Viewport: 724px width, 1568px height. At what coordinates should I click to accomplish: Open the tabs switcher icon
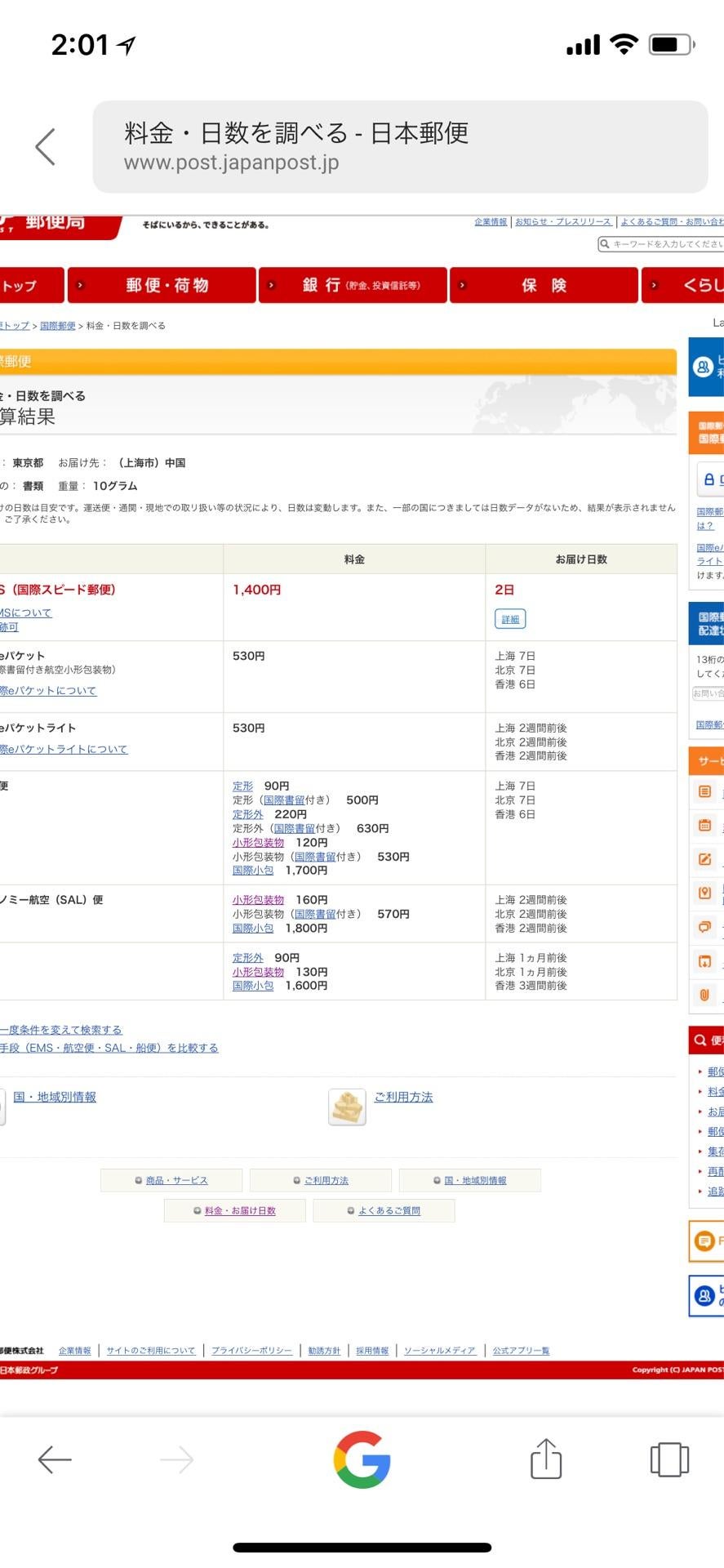coord(668,1459)
